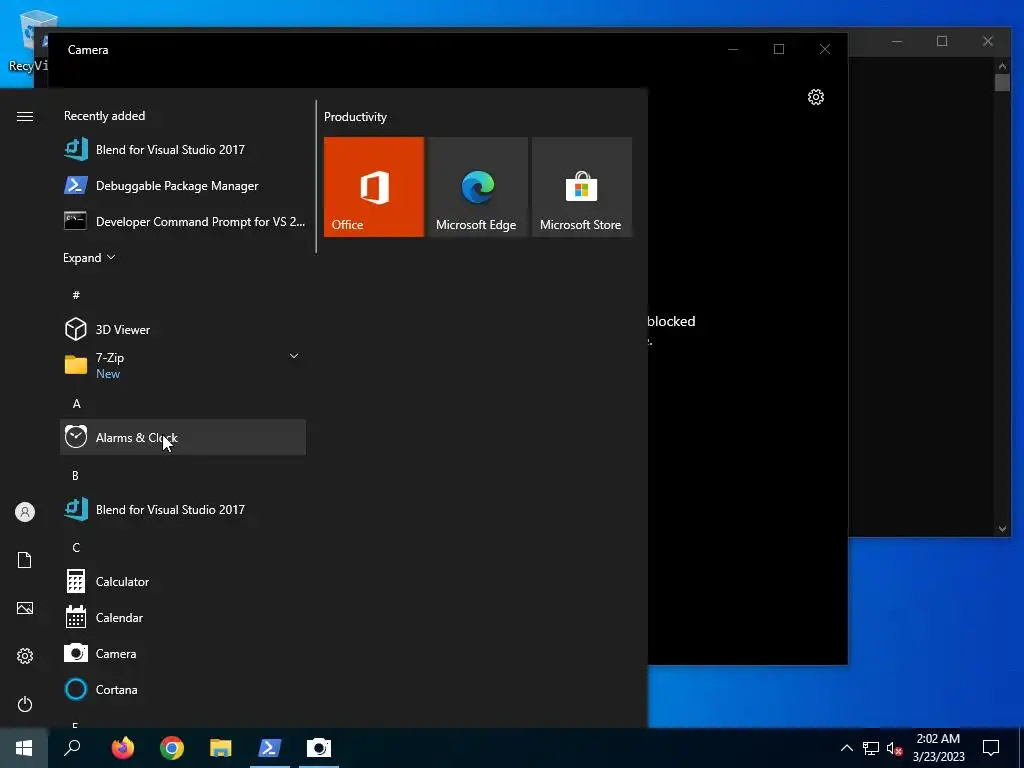Click the Office tile
The width and height of the screenshot is (1024, 768).
pos(374,187)
